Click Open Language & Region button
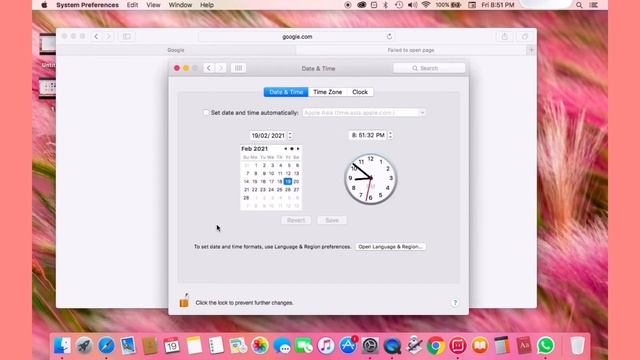 390,247
